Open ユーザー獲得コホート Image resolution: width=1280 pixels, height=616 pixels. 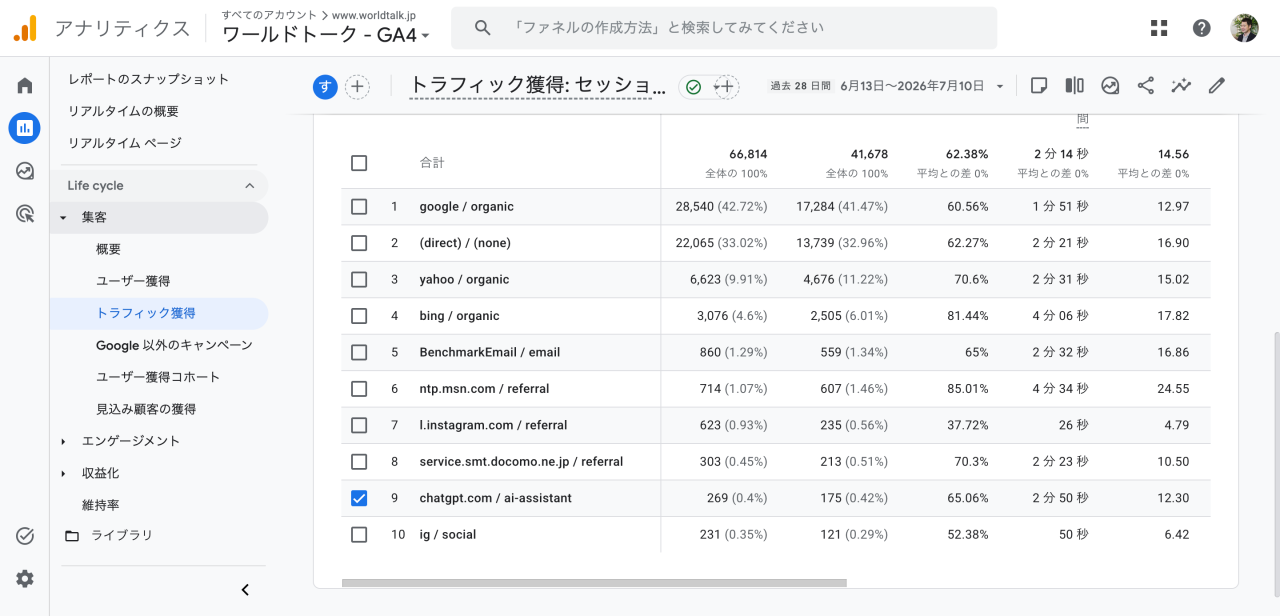[x=158, y=377]
